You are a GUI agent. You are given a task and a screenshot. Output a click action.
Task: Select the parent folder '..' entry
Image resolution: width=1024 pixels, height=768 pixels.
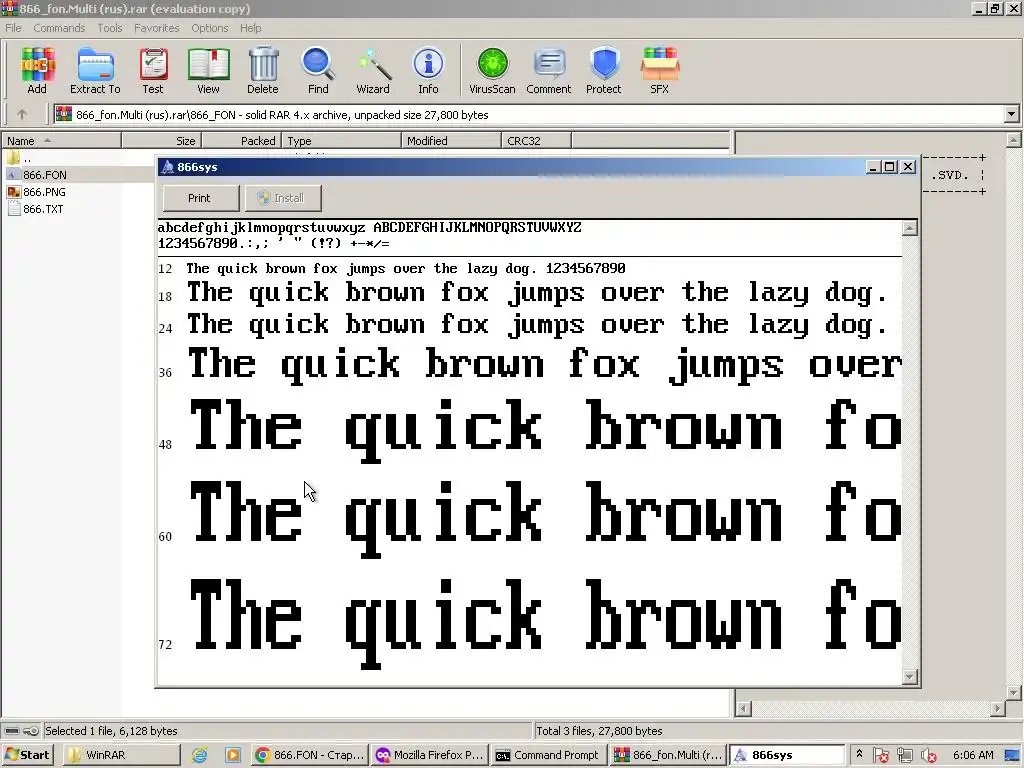(x=20, y=158)
